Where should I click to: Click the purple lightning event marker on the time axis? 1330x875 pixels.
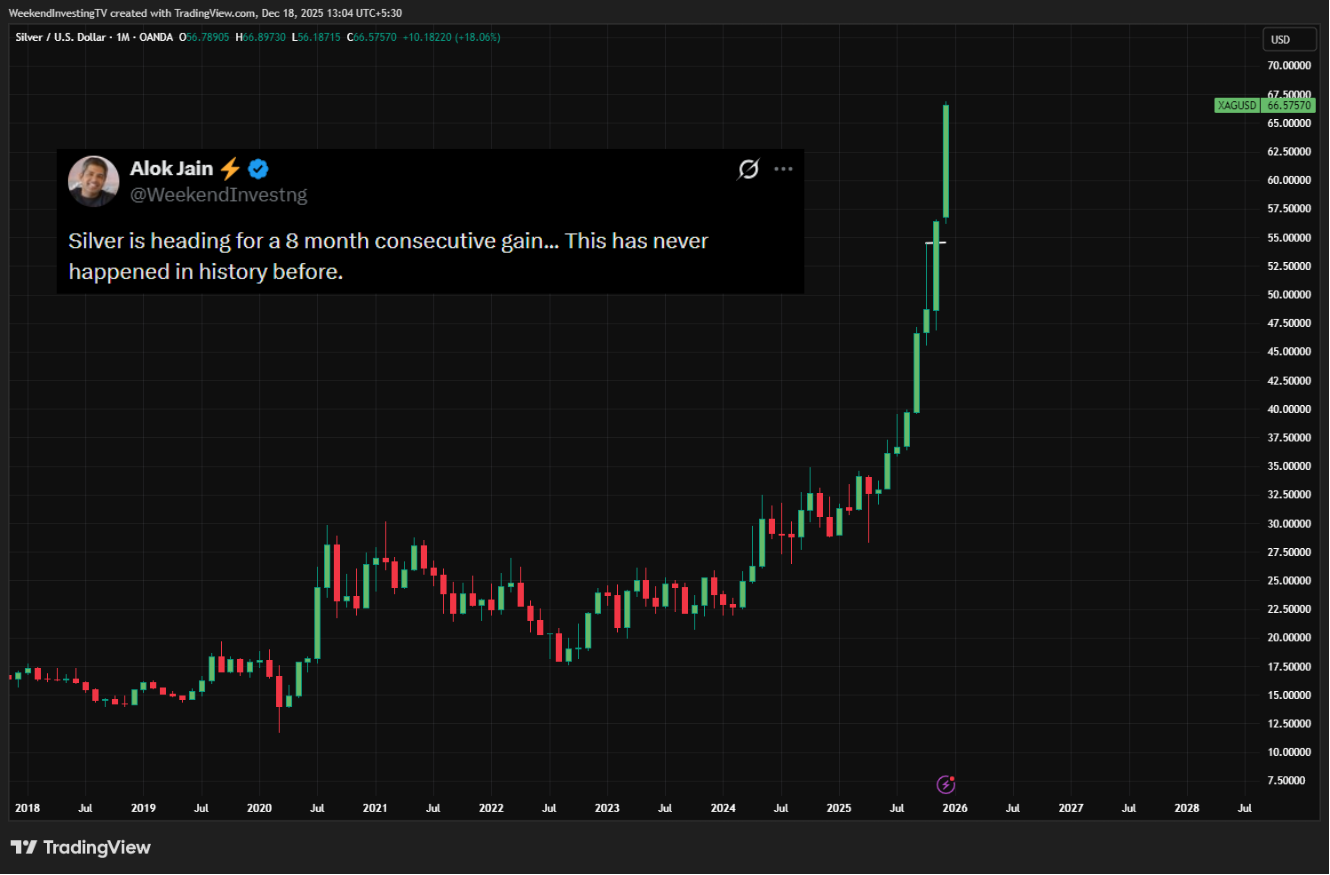[945, 784]
